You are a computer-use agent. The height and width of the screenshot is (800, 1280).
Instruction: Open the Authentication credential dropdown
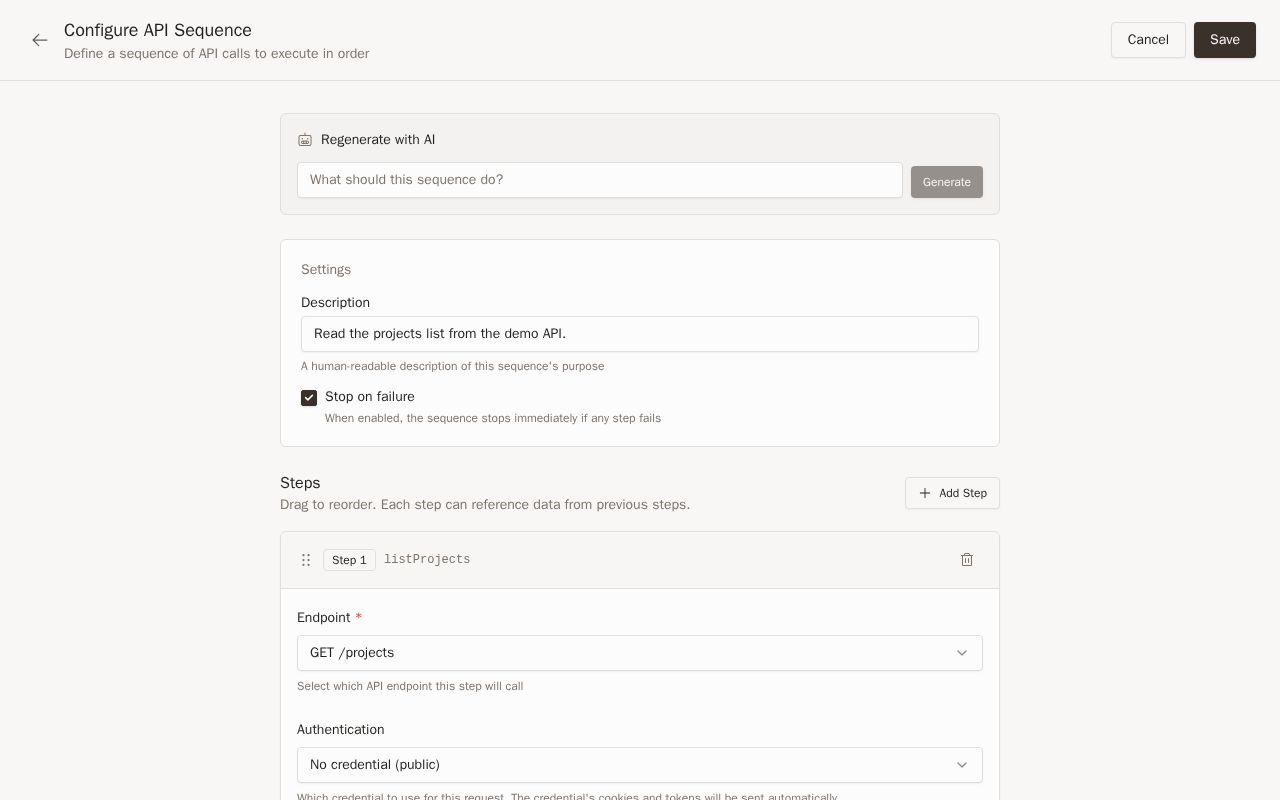point(640,765)
